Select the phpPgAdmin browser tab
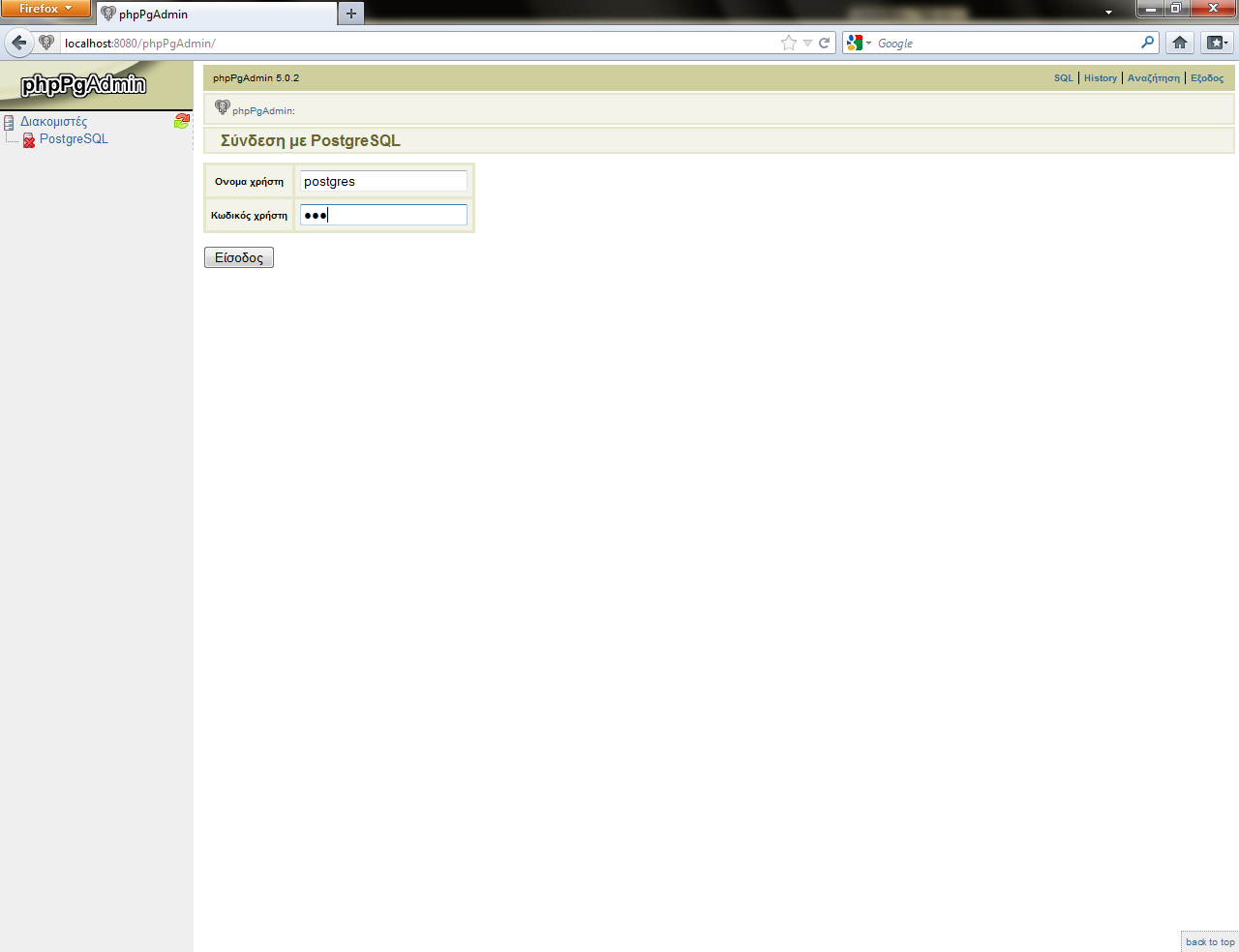The height and width of the screenshot is (952, 1239). coord(217,14)
